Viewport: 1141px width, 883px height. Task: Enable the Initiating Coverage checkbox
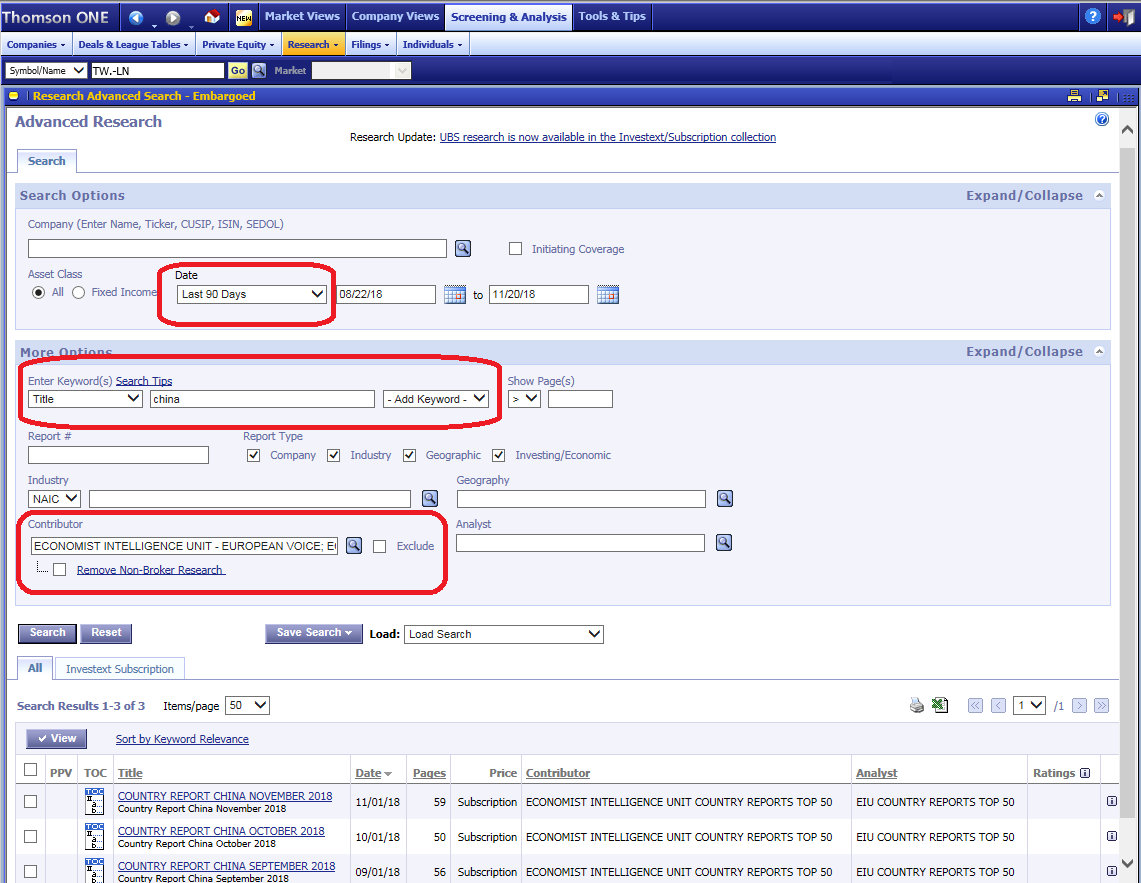(x=516, y=249)
